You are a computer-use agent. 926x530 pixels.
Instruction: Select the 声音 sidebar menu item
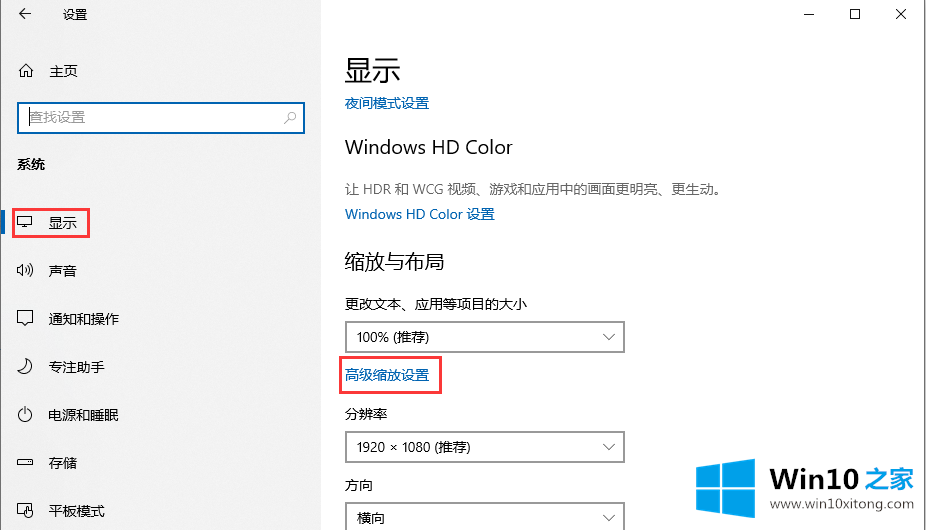tap(63, 271)
